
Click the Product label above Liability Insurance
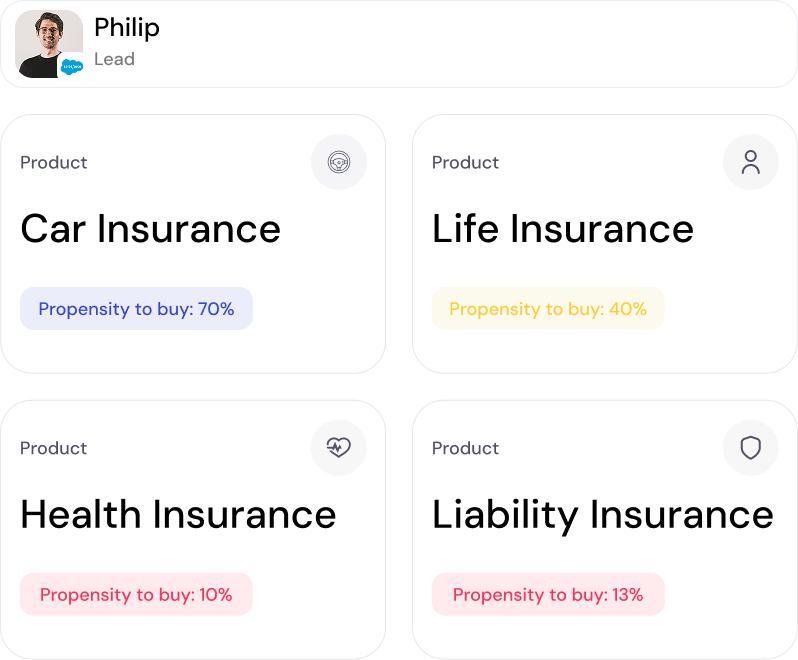pos(465,448)
